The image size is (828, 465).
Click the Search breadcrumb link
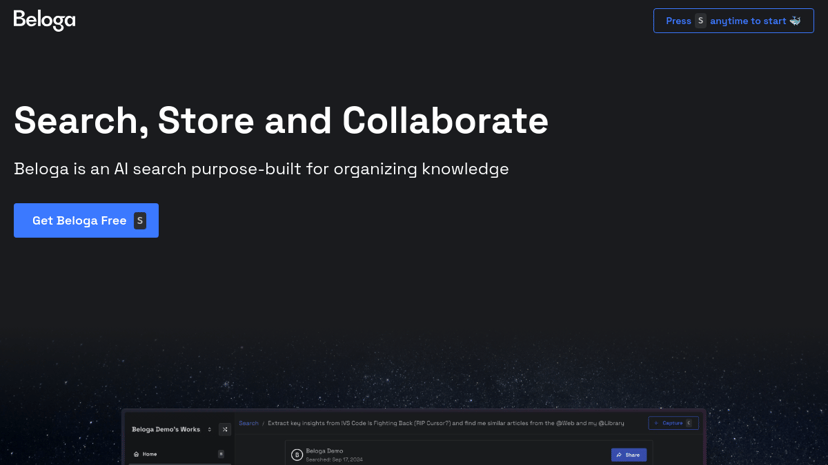point(249,423)
